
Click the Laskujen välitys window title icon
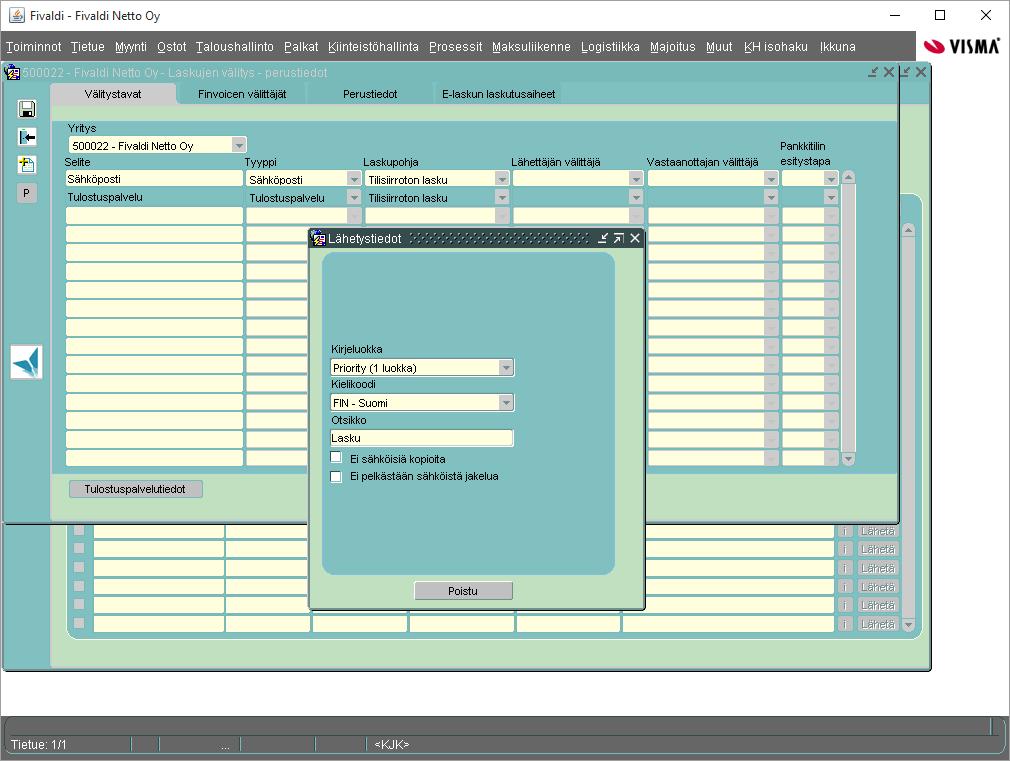12,72
